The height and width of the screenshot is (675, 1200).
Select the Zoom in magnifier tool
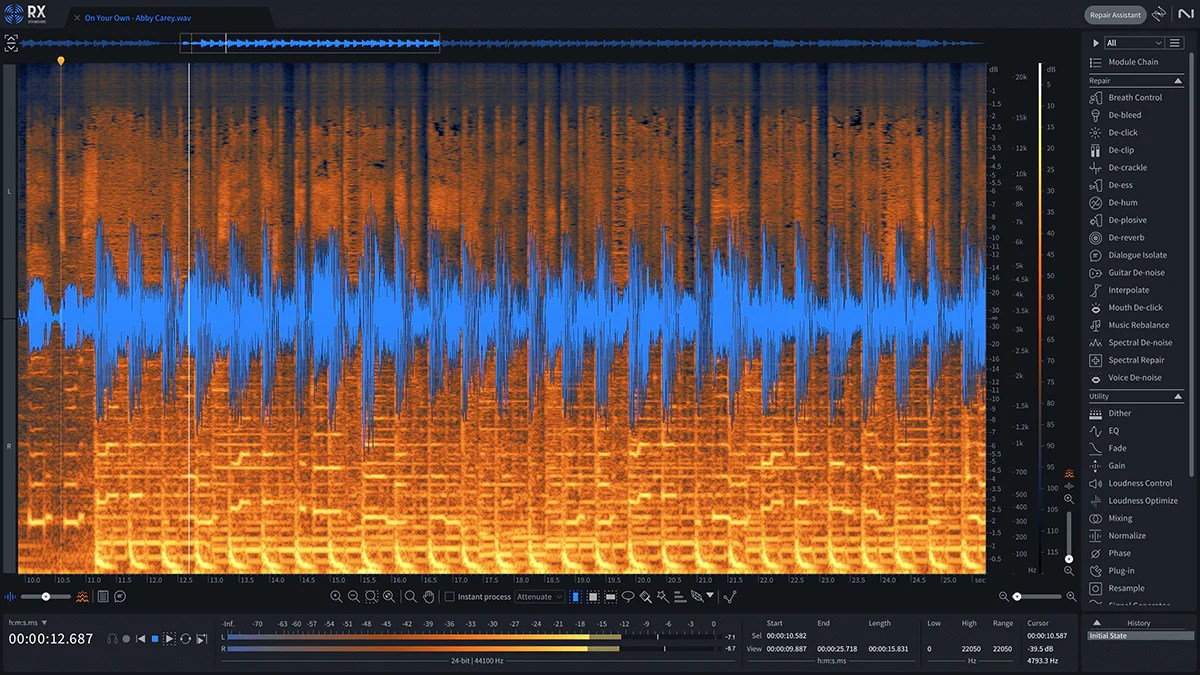pos(336,595)
